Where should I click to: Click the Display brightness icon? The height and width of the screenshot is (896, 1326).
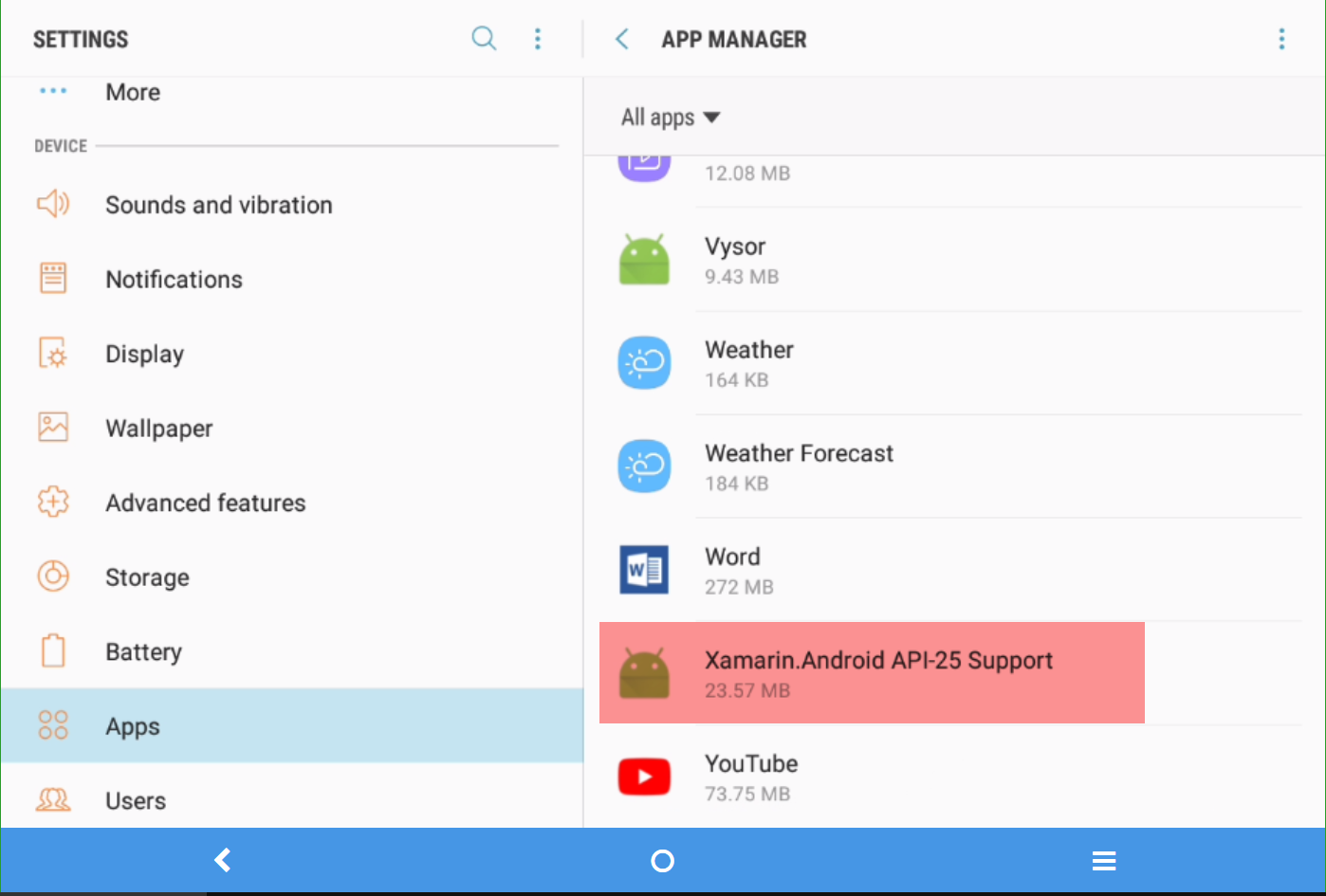click(53, 353)
